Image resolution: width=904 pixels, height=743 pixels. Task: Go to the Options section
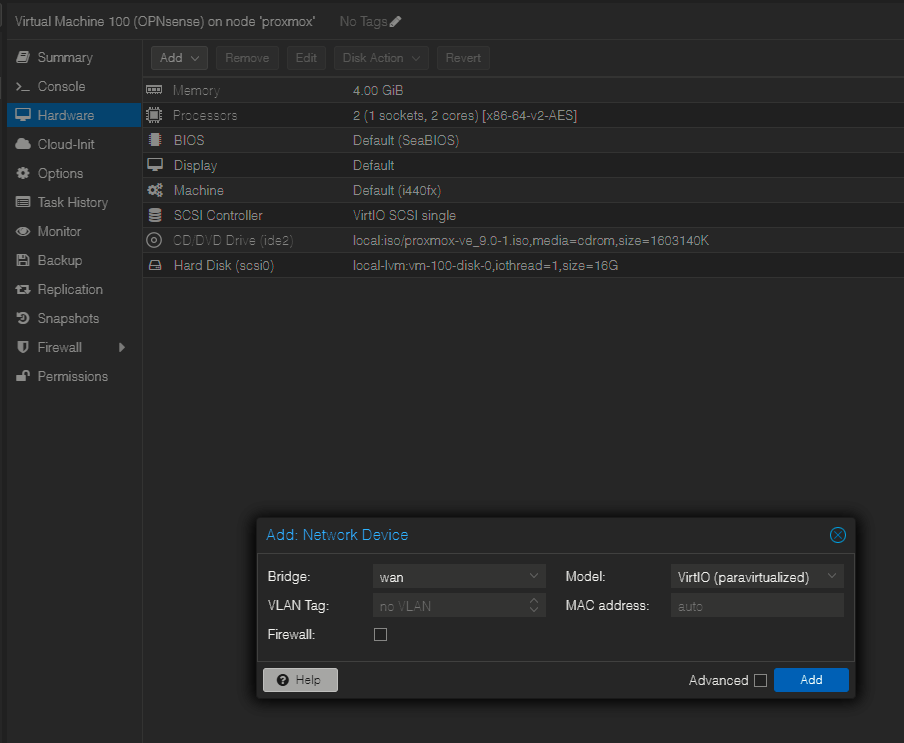74,173
